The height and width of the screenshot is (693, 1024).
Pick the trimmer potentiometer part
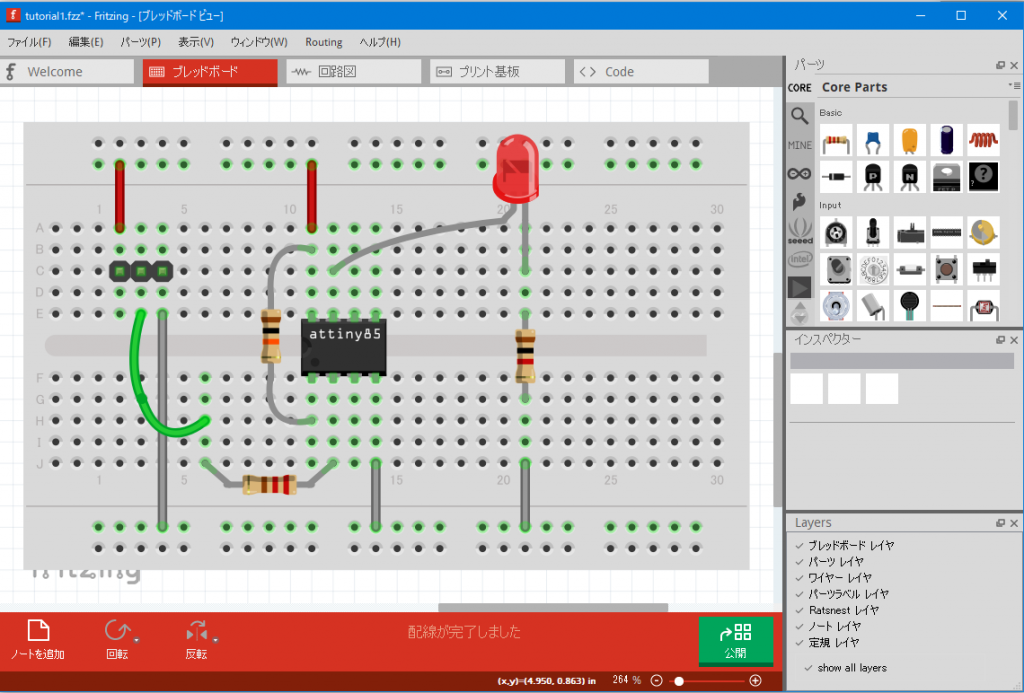click(x=836, y=233)
